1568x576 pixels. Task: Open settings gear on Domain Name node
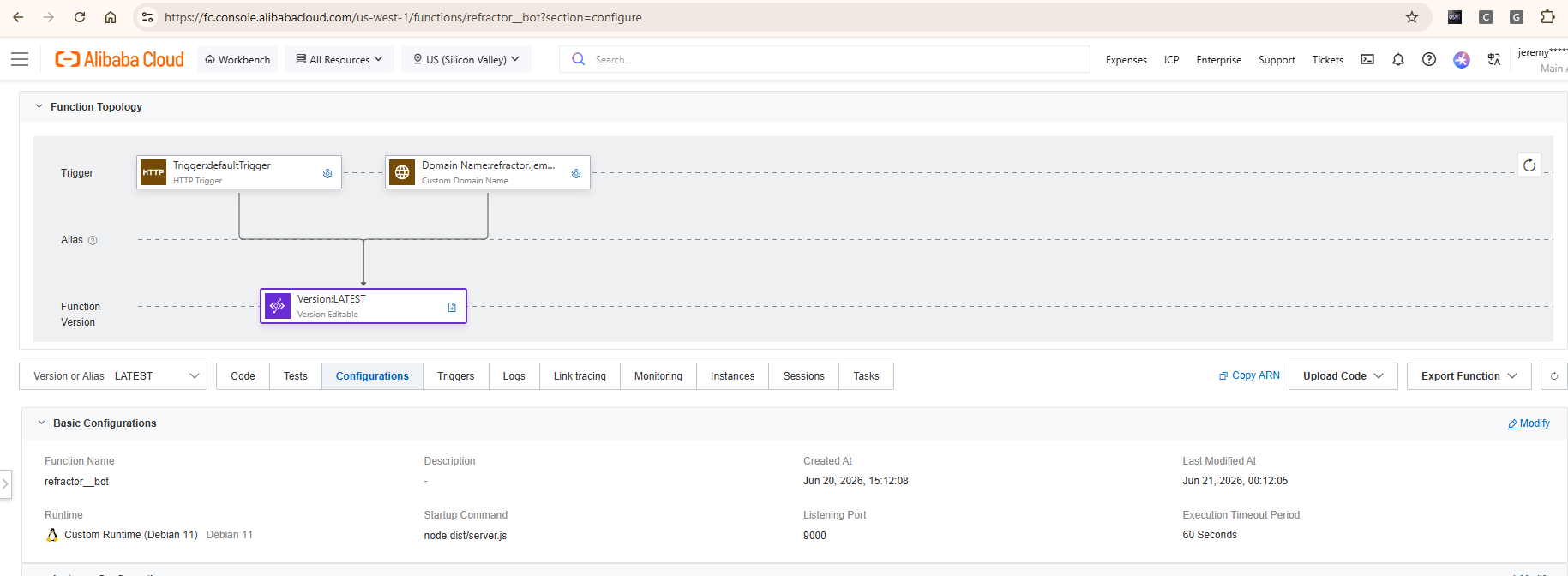coord(576,173)
